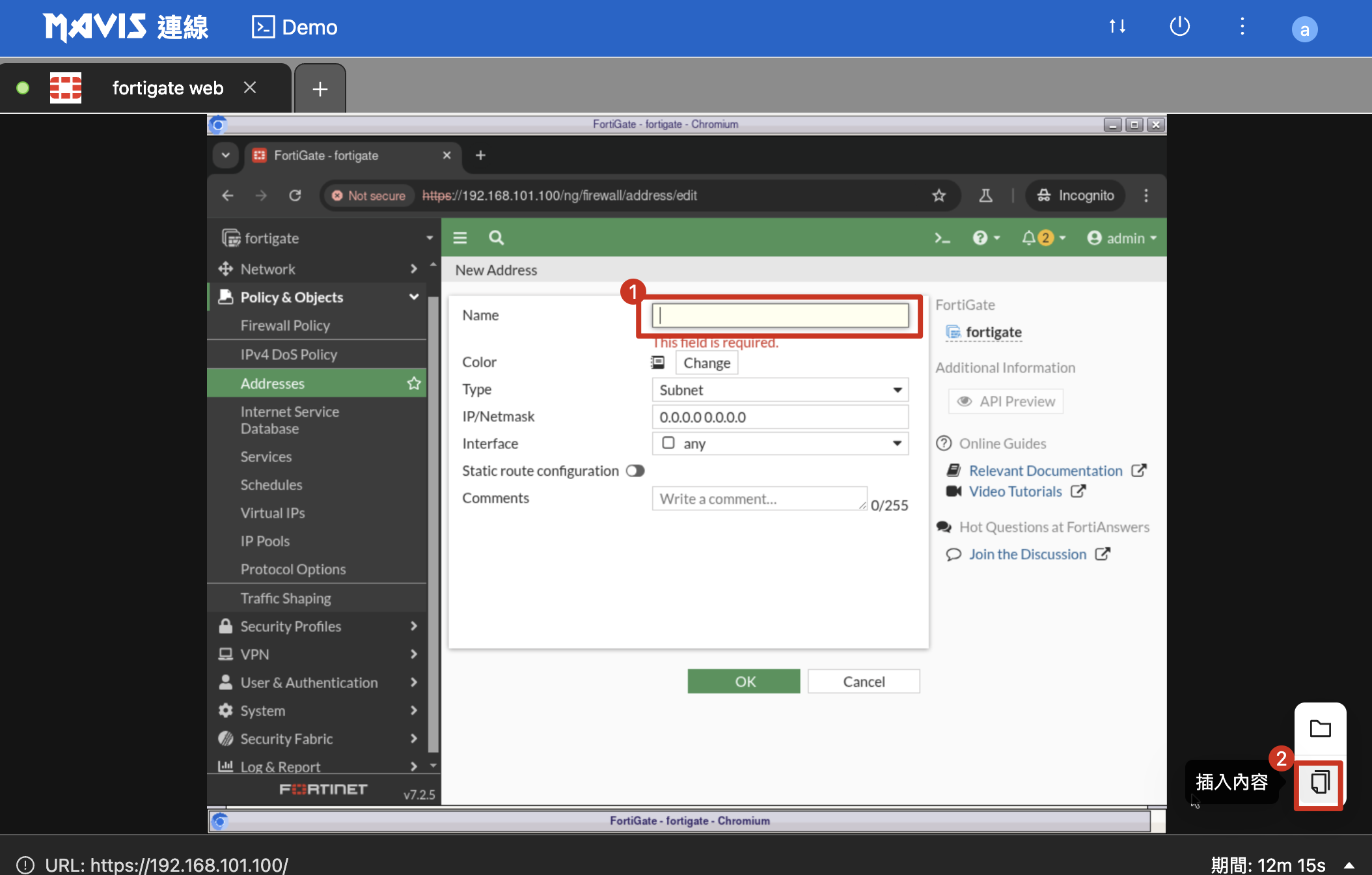This screenshot has height=875, width=1372.
Task: Open the Type Subnet dropdown
Action: point(780,390)
